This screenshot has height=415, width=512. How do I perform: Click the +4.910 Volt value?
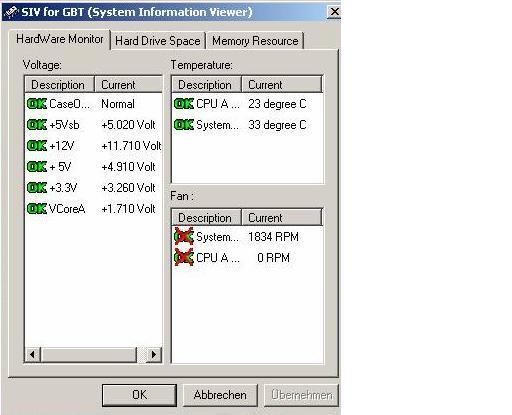tap(128, 167)
